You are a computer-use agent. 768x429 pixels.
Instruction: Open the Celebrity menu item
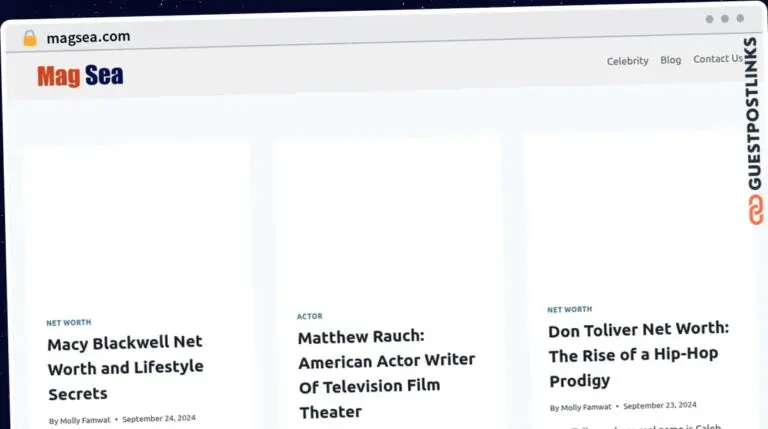point(627,61)
